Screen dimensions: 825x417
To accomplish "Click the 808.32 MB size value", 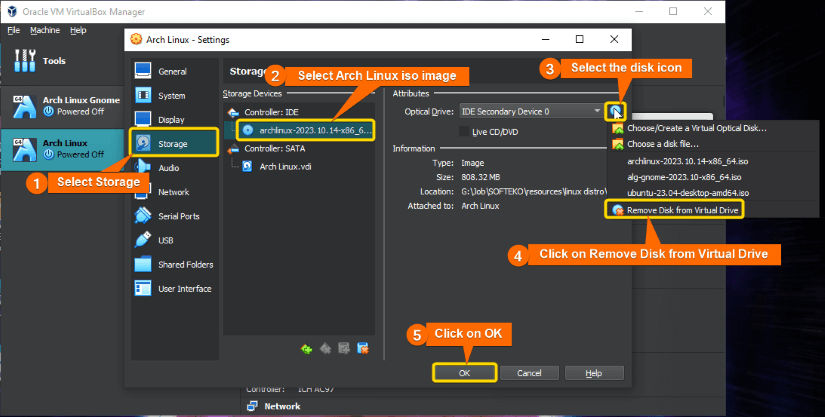I will 480,177.
